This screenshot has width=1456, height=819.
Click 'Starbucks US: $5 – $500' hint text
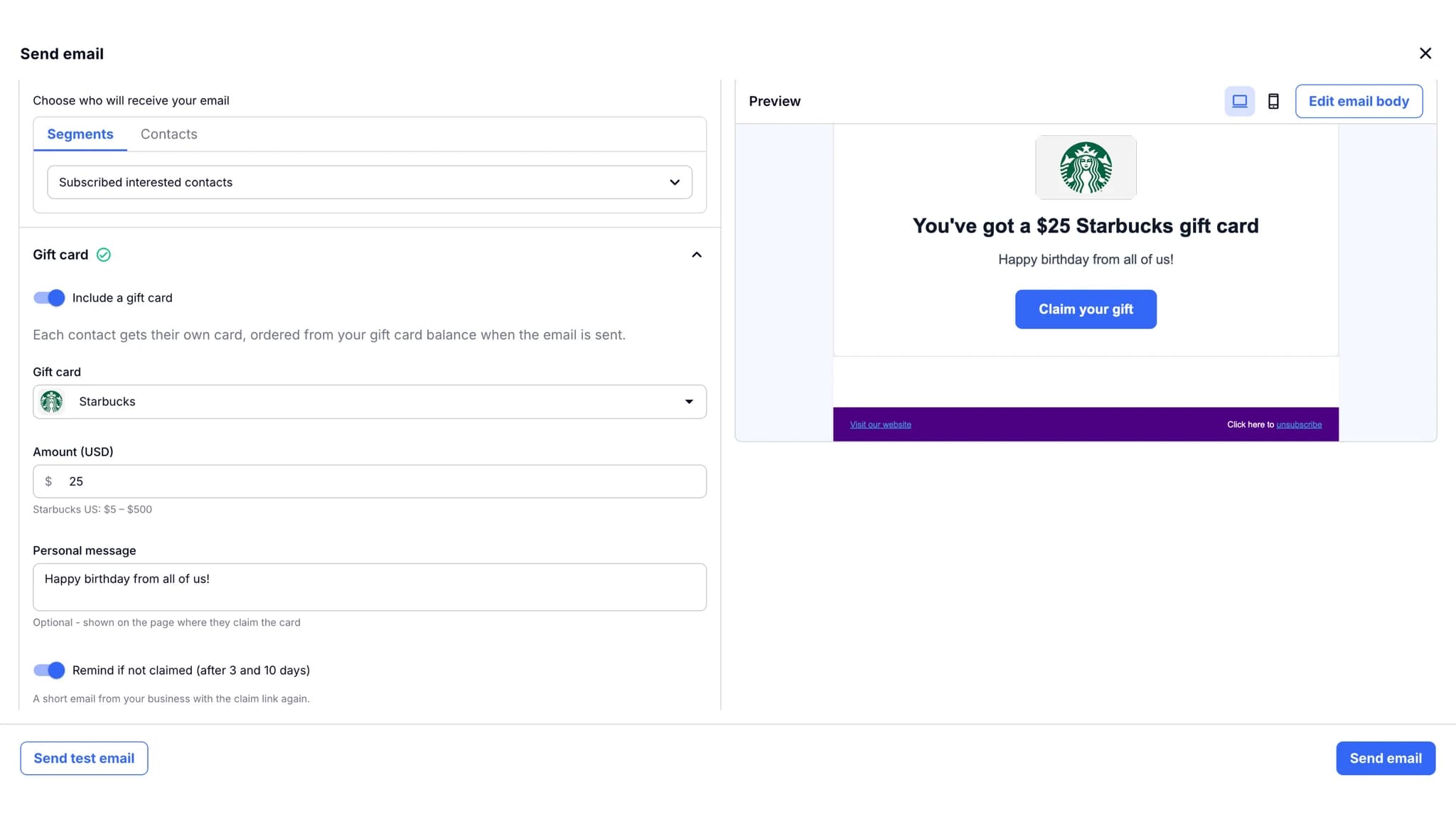(x=92, y=509)
